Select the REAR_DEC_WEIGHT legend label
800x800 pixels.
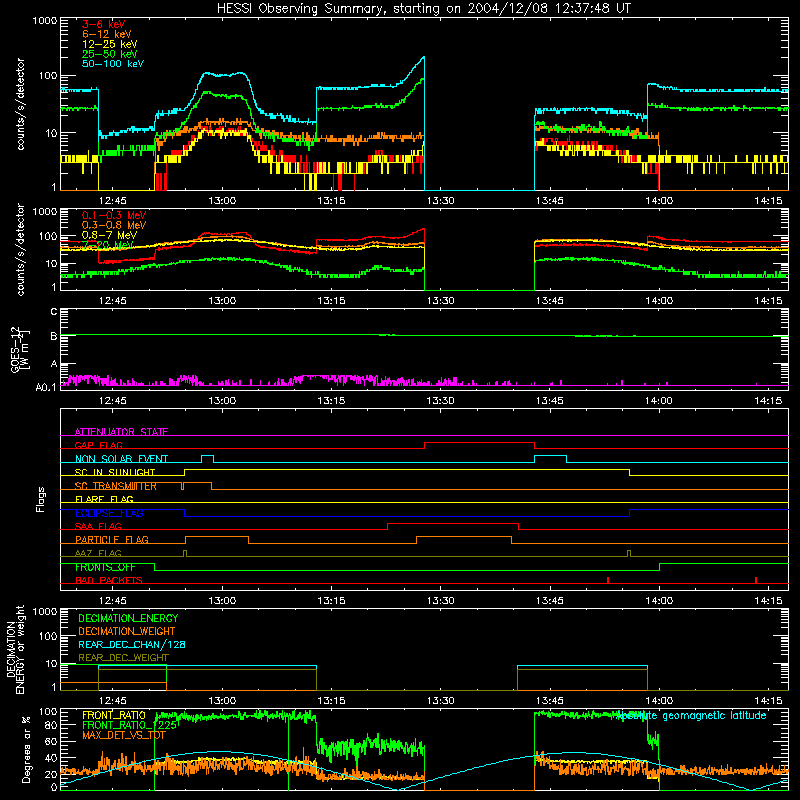123,658
